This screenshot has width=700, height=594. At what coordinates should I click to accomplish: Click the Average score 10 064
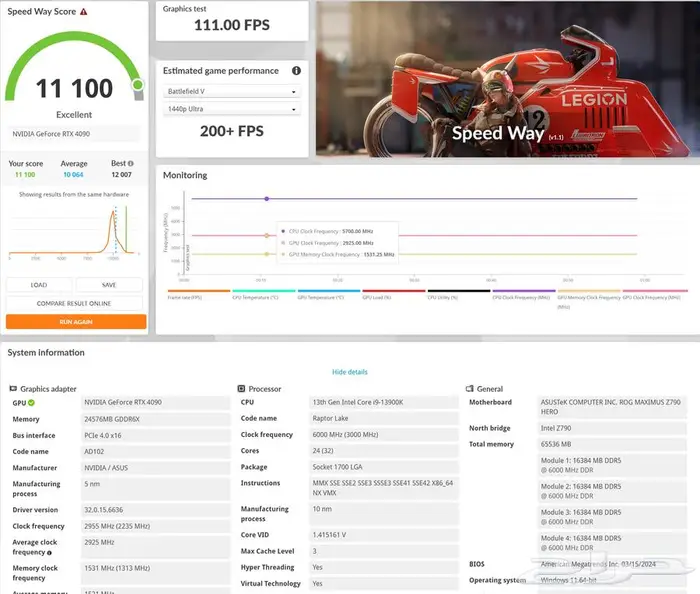pos(73,174)
